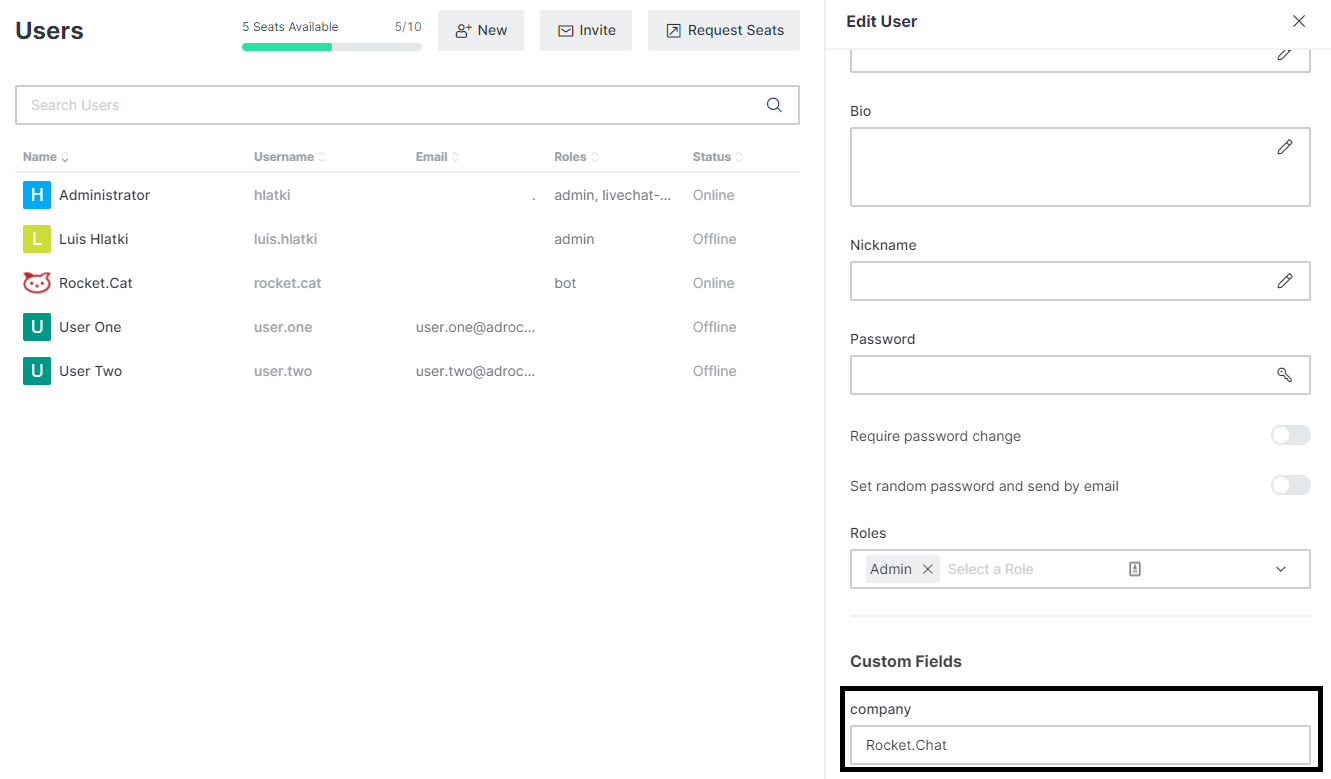
Task: Click the New user button
Action: point(481,31)
